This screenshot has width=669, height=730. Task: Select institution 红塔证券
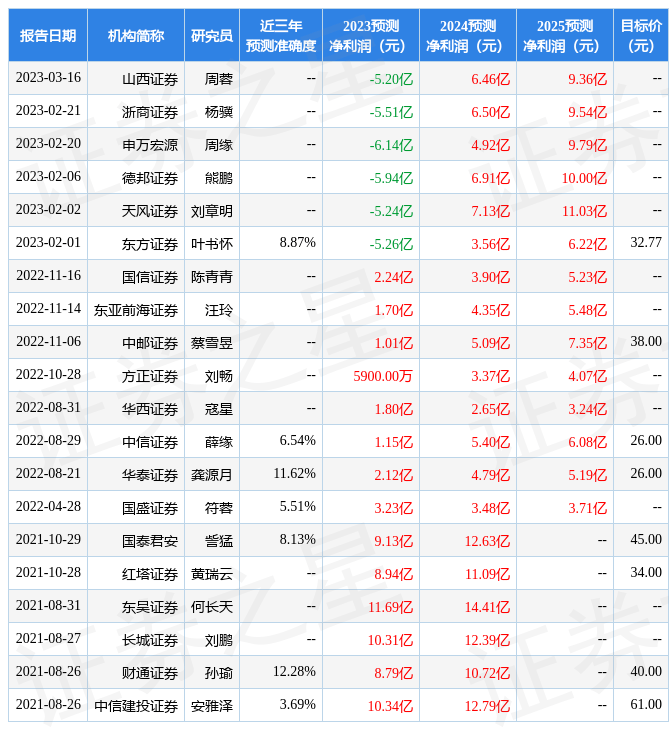click(x=150, y=575)
